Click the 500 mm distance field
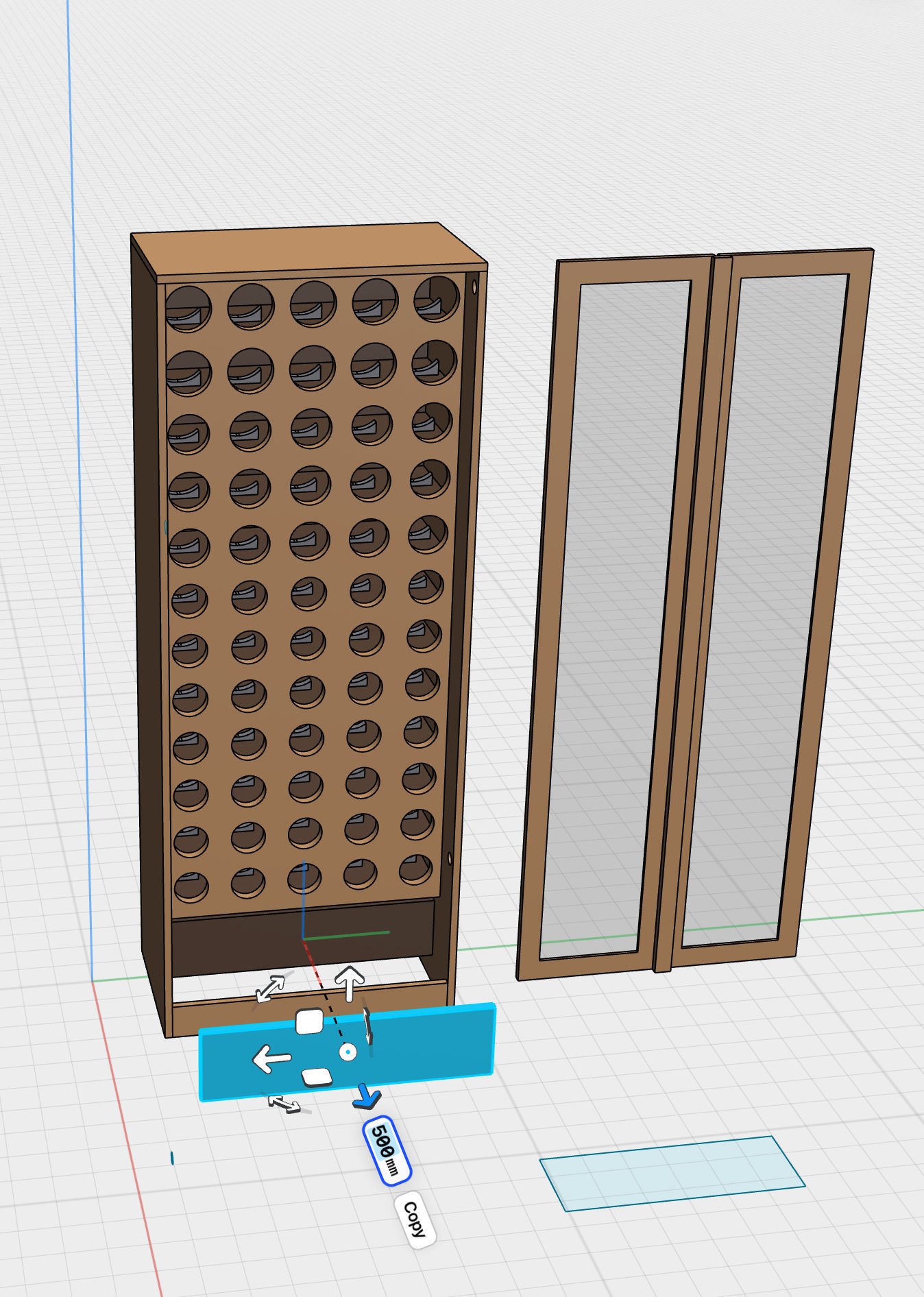Image resolution: width=924 pixels, height=1297 pixels. 387,1150
